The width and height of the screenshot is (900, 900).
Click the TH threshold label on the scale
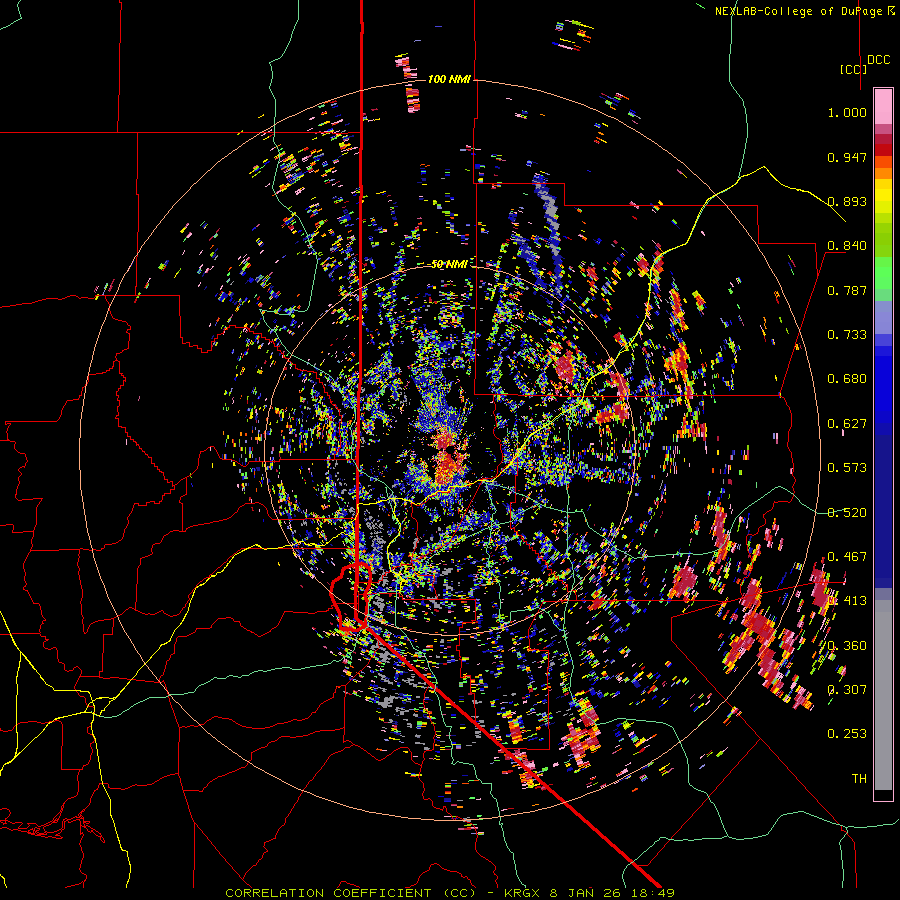[859, 779]
